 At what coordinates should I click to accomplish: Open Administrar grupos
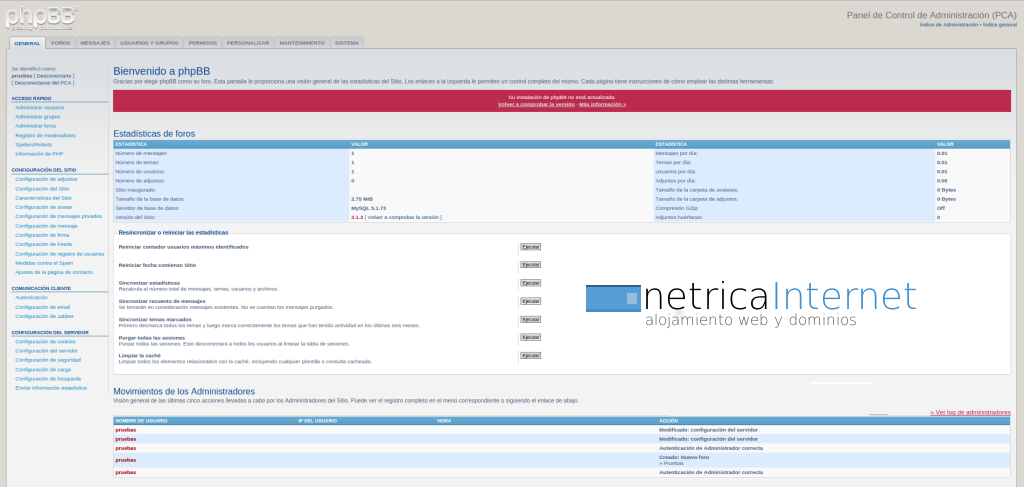point(38,117)
